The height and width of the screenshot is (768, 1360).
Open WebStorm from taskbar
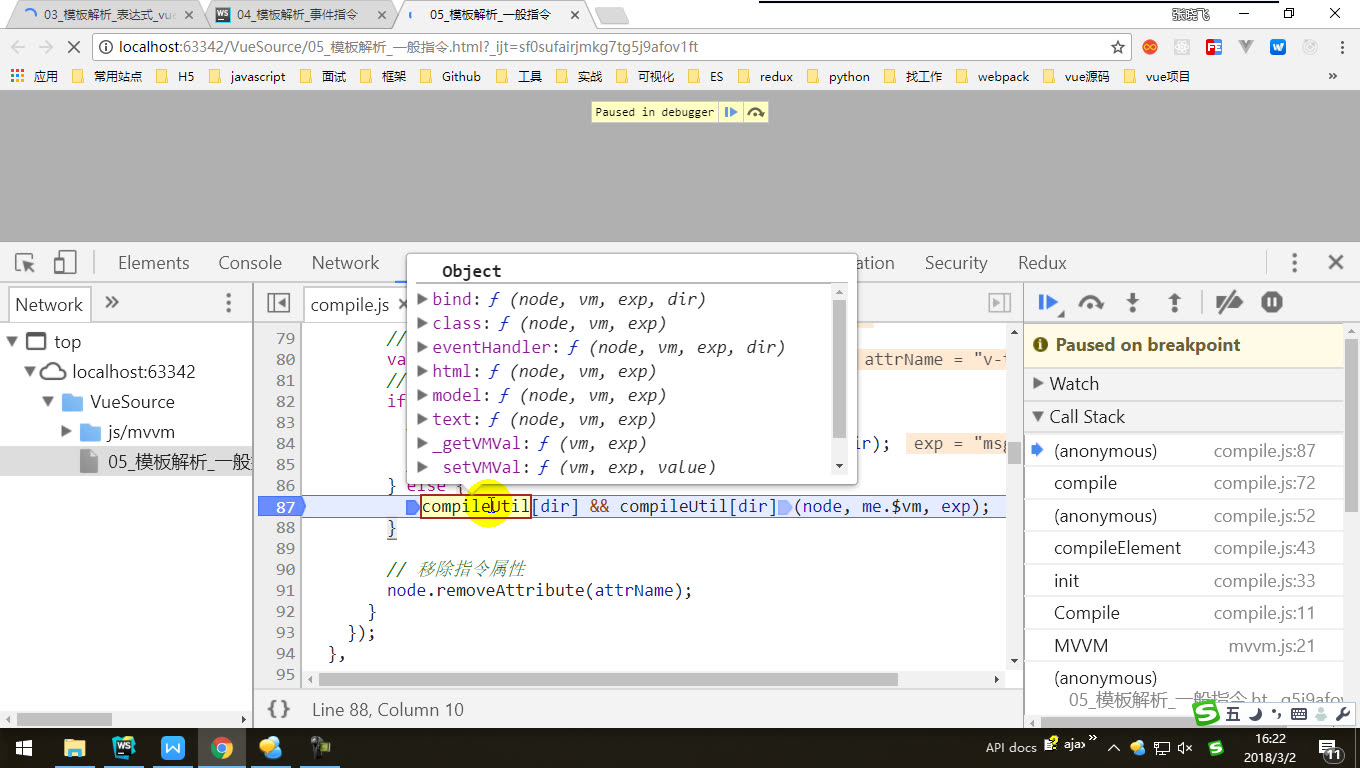pos(124,748)
